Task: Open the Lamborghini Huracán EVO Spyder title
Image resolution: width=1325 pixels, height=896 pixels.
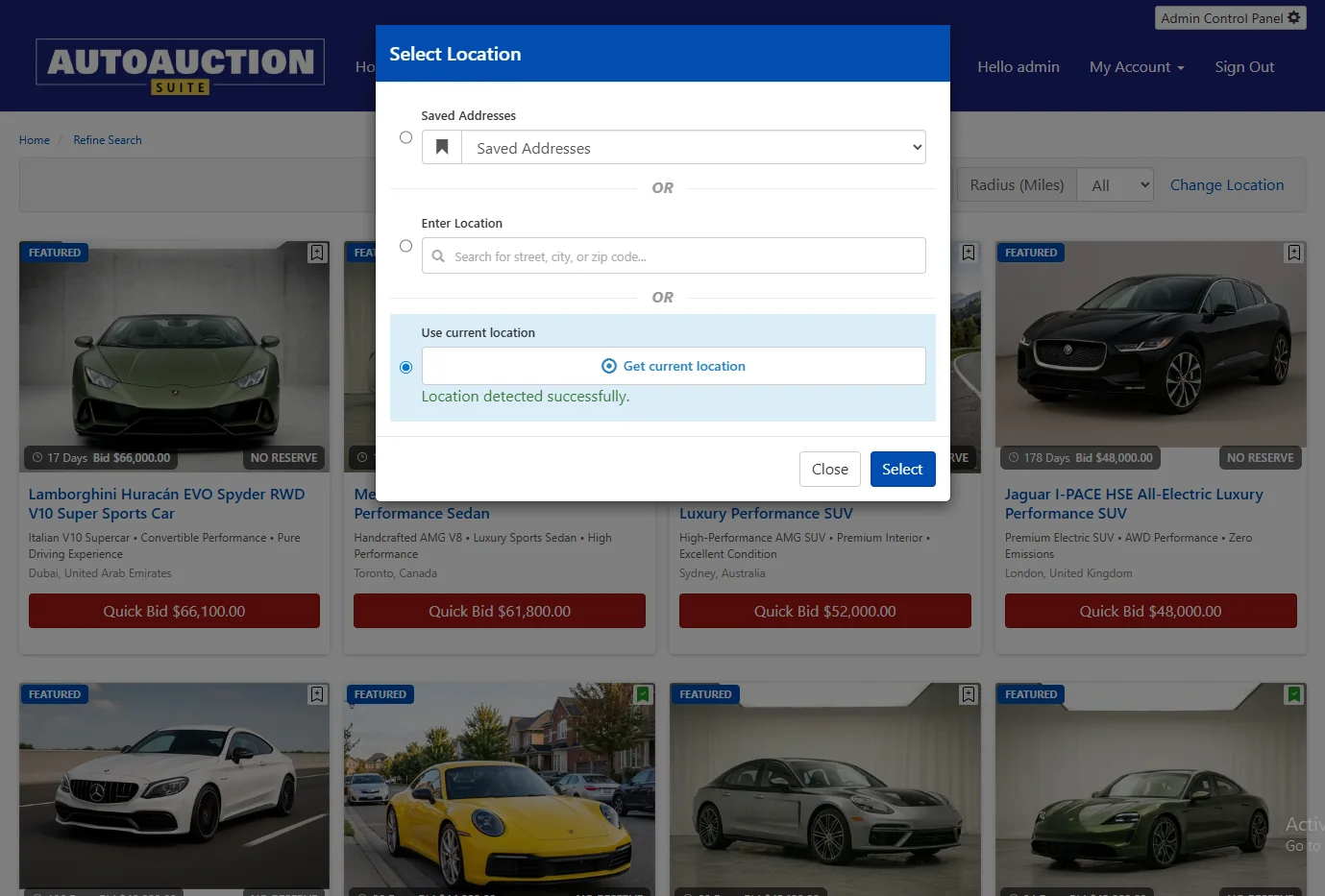Action: [167, 503]
